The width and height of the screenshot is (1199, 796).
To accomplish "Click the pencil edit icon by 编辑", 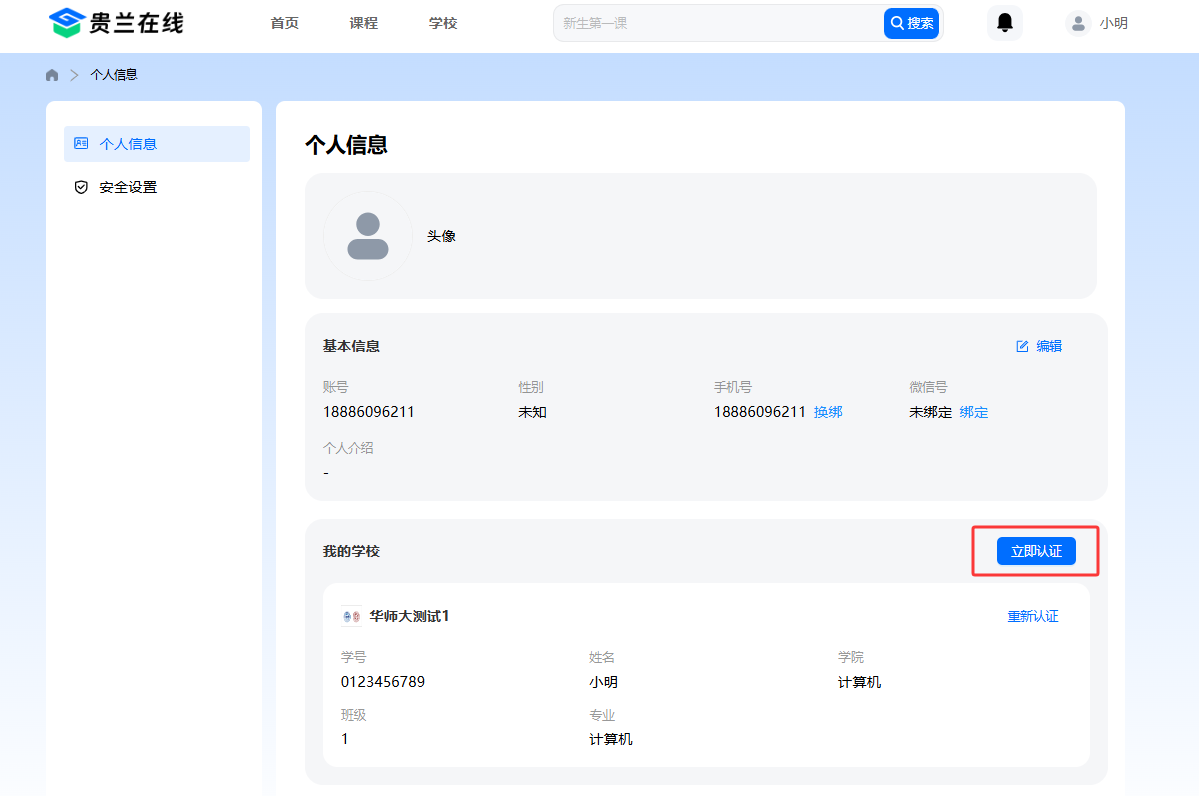I will (1022, 346).
